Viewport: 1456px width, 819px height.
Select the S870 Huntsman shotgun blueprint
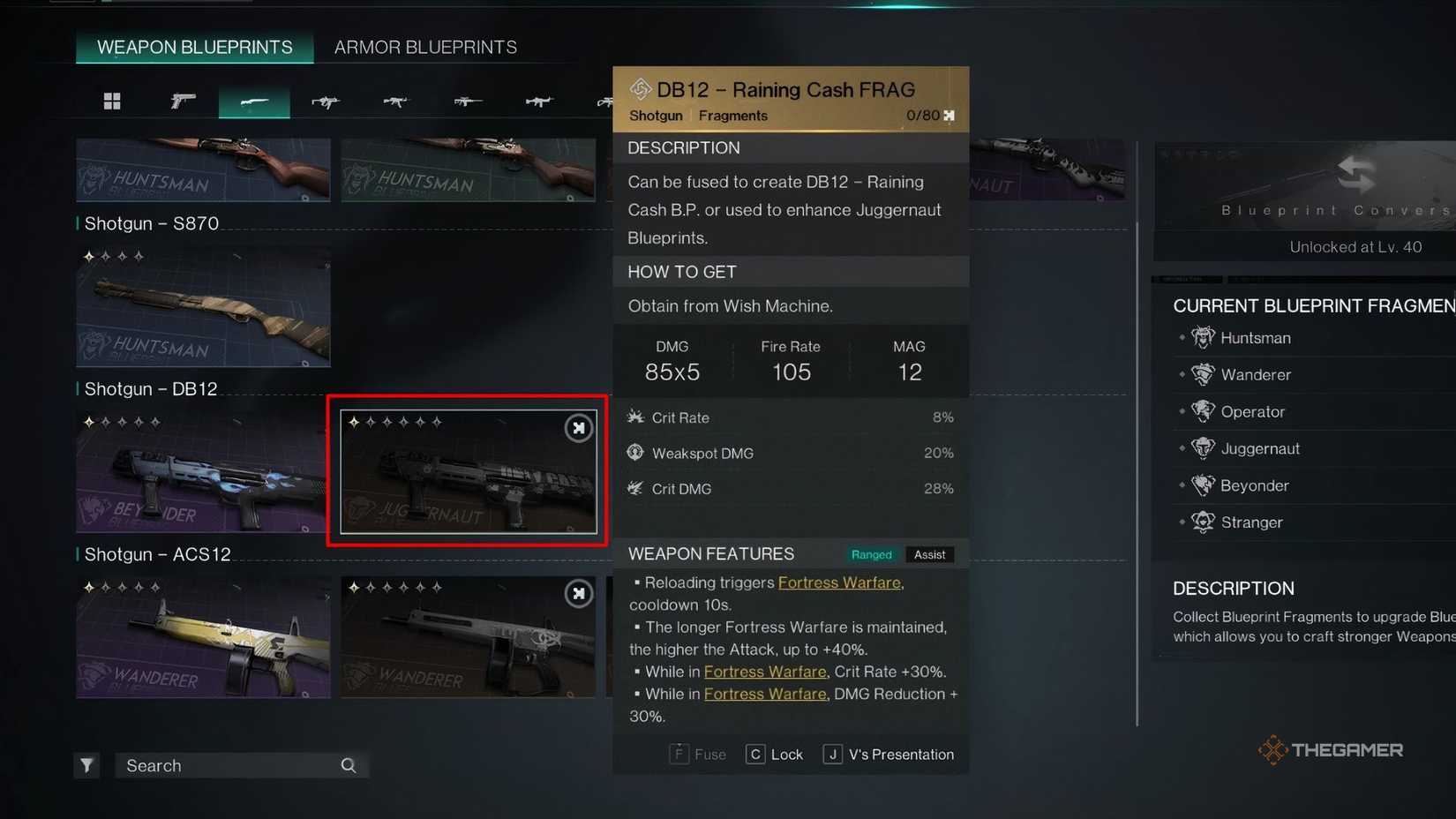coord(203,307)
